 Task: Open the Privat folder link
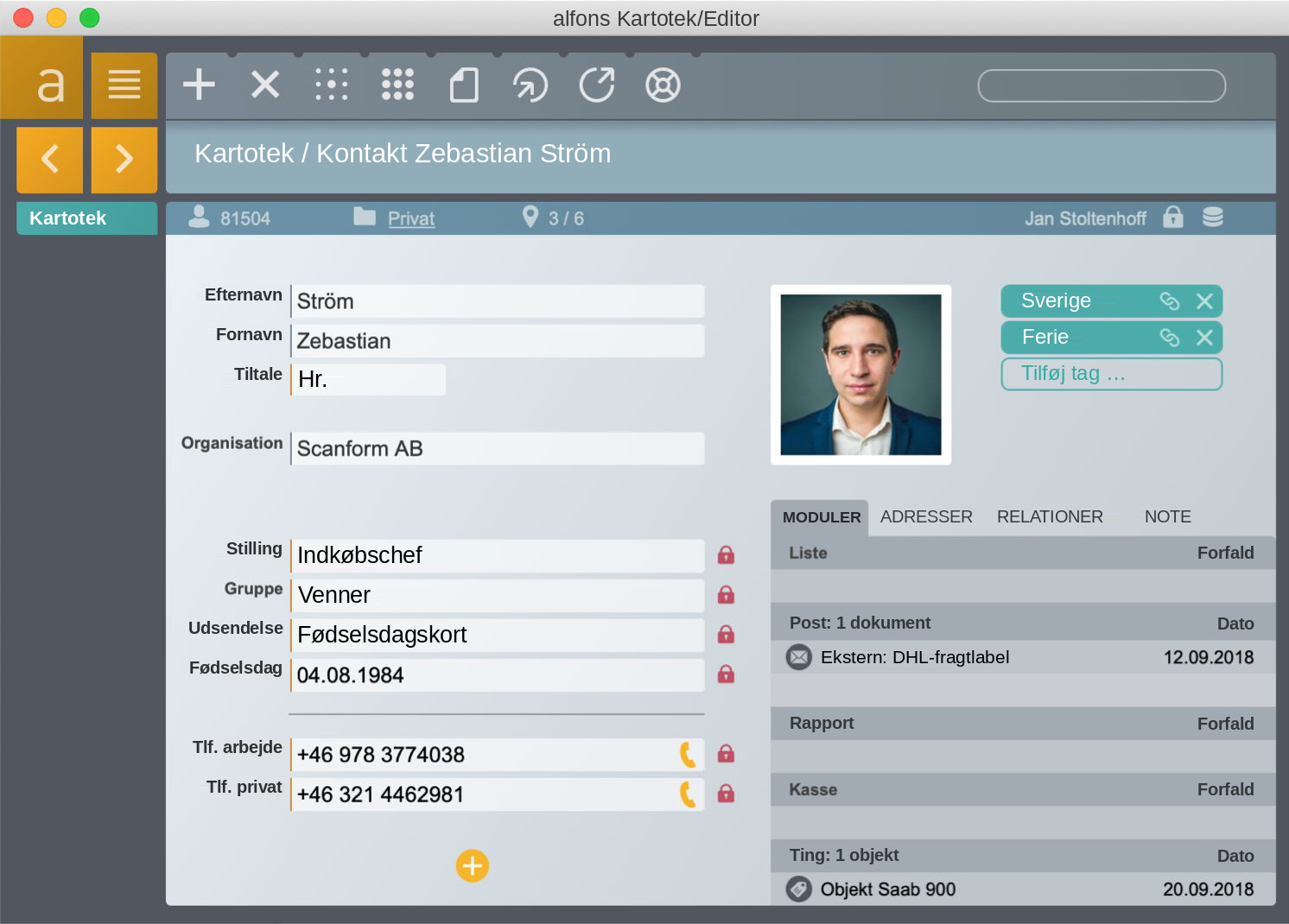point(411,218)
